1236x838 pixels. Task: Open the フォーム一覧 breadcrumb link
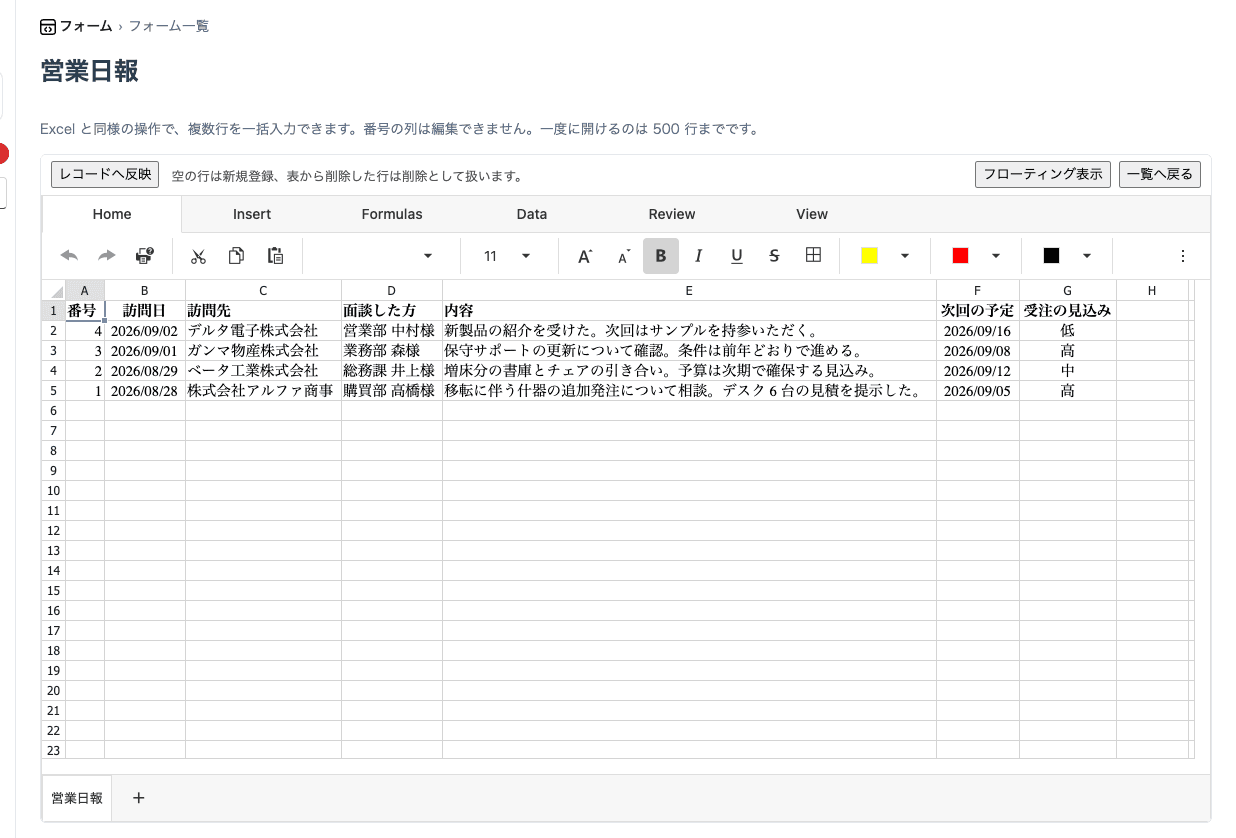click(x=168, y=26)
